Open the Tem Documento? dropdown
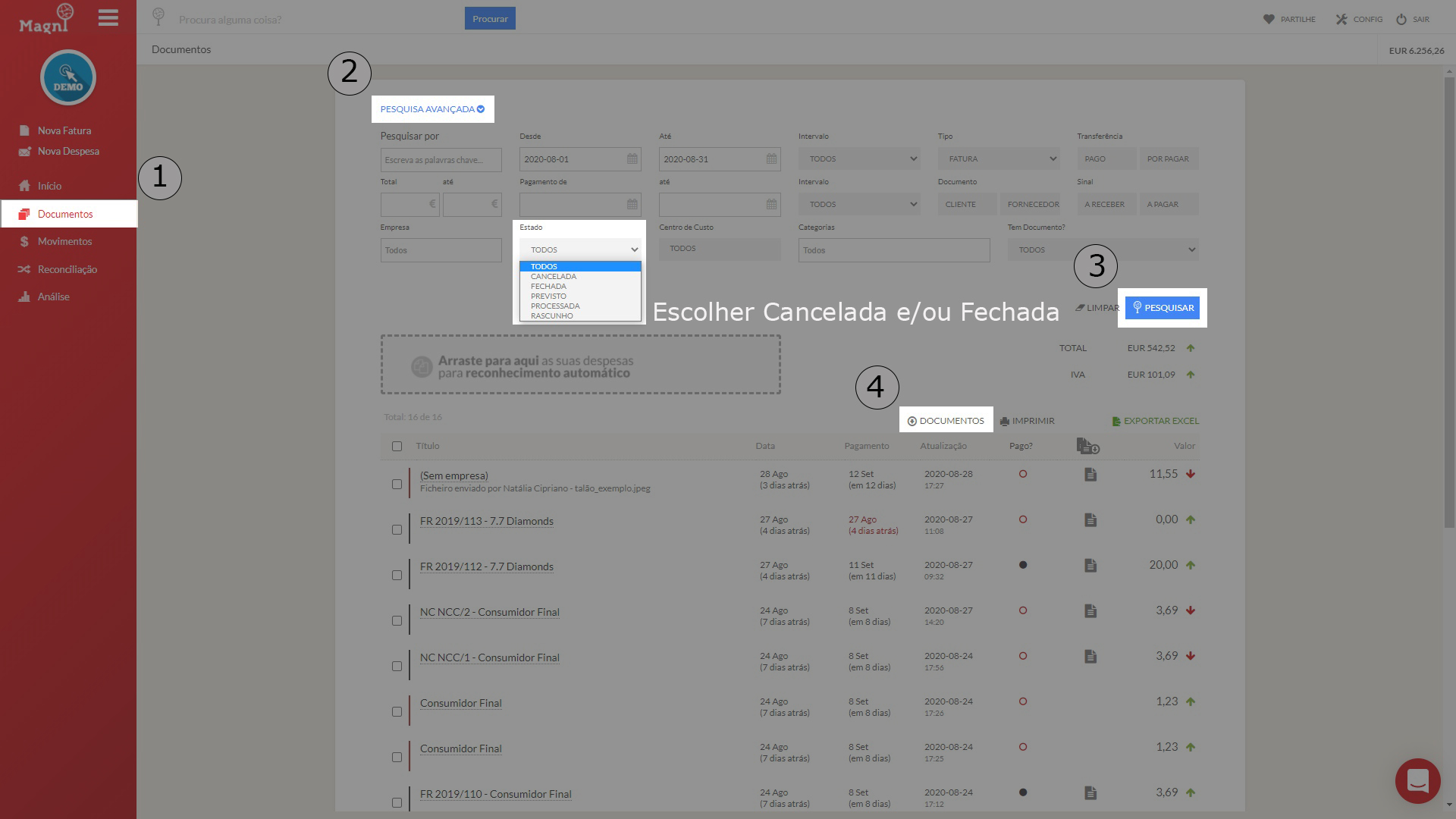The height and width of the screenshot is (819, 1456). coord(1103,250)
